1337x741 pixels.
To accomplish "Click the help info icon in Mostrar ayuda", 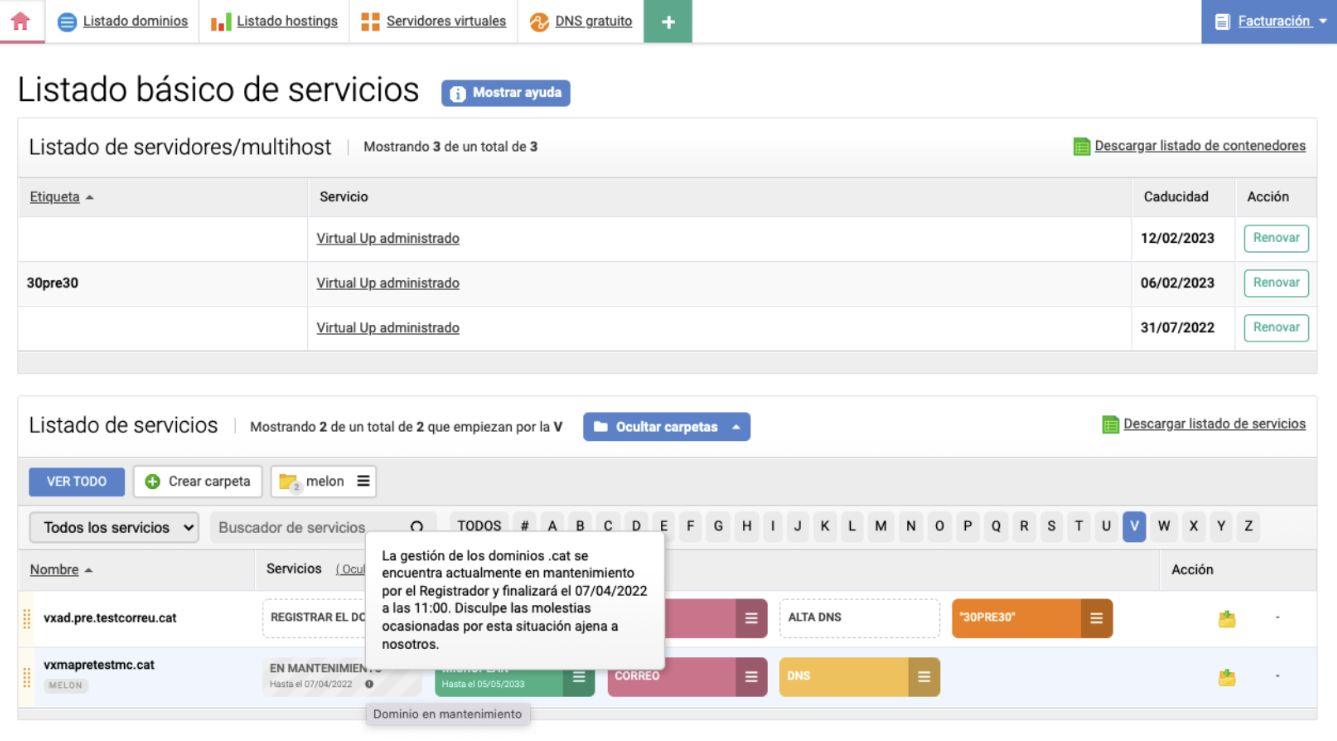I will point(458,94).
